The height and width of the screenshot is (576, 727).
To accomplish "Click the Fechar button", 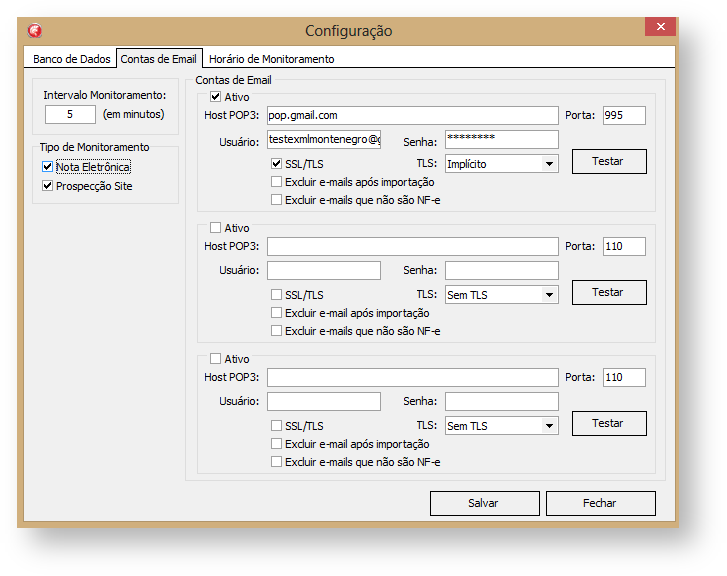I will [x=600, y=503].
